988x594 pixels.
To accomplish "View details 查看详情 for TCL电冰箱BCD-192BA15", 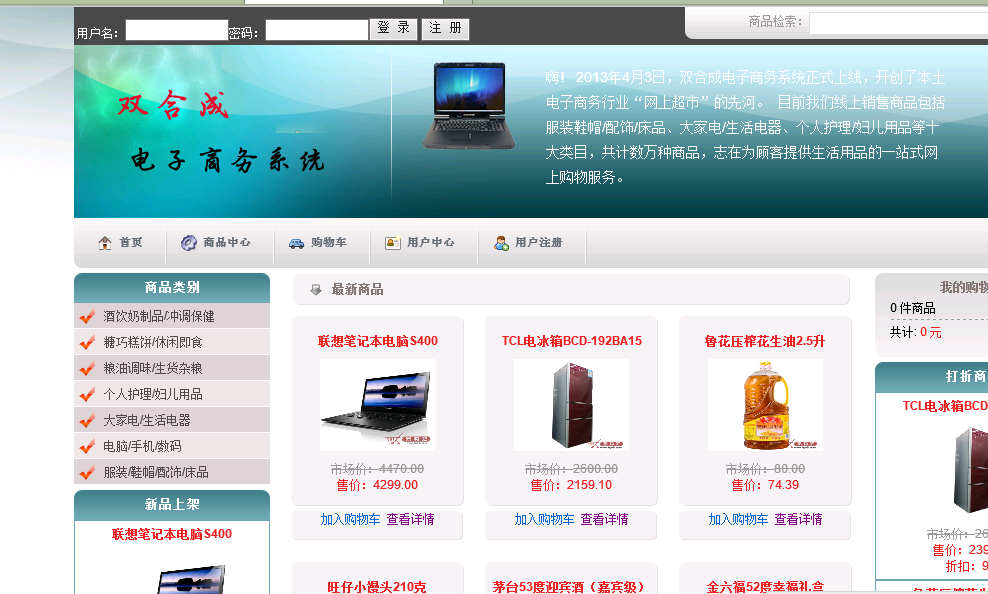I will point(604,519).
